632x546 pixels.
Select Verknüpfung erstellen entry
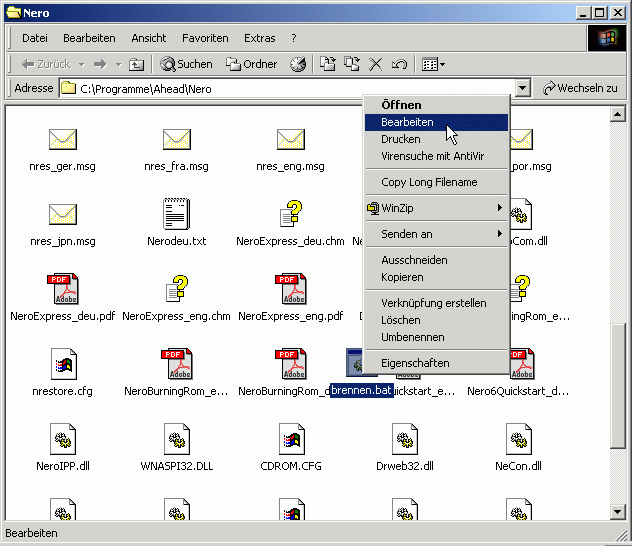pyautogui.click(x=436, y=303)
